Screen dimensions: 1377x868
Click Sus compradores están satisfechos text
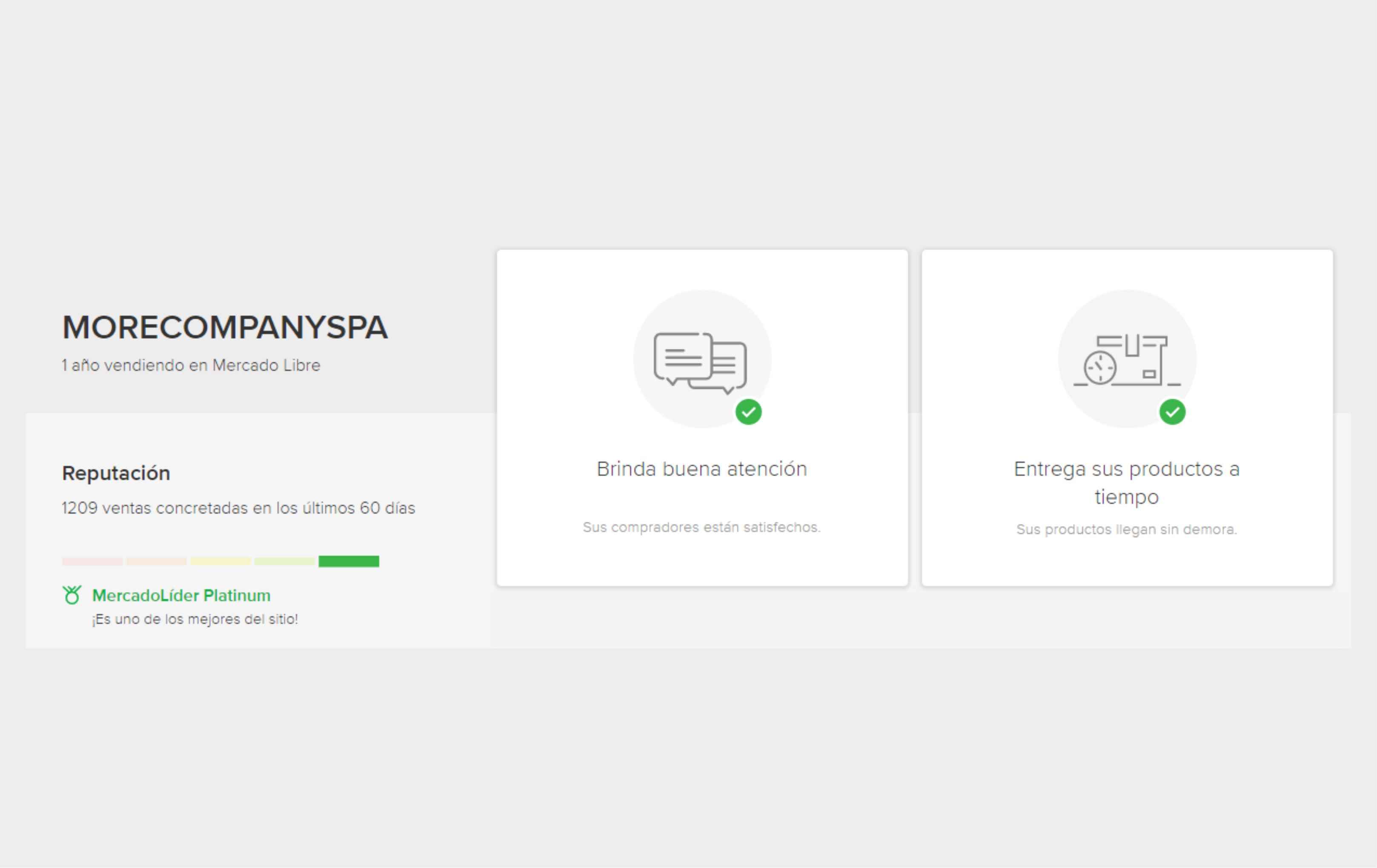701,527
